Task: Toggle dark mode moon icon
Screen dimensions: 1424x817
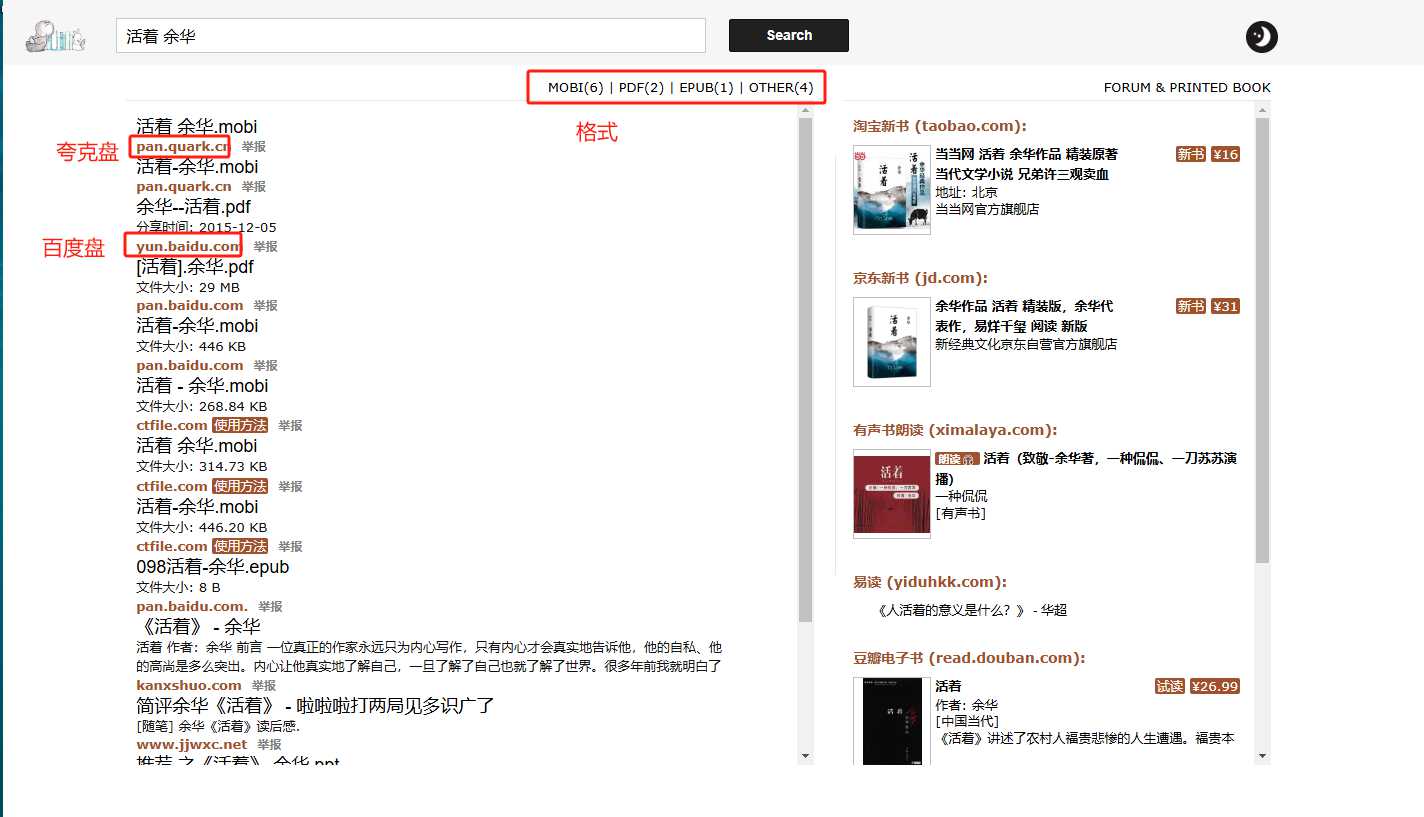Action: coord(1261,37)
